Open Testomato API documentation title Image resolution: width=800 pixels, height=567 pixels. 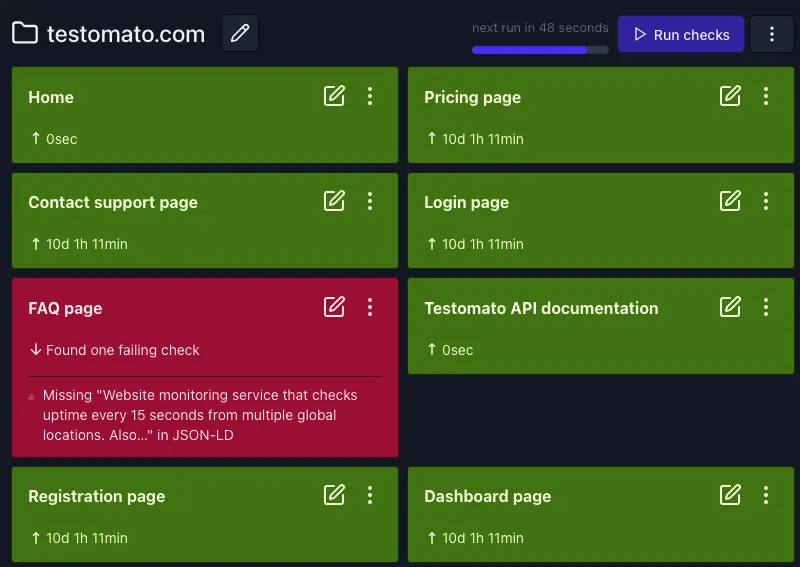pos(541,308)
